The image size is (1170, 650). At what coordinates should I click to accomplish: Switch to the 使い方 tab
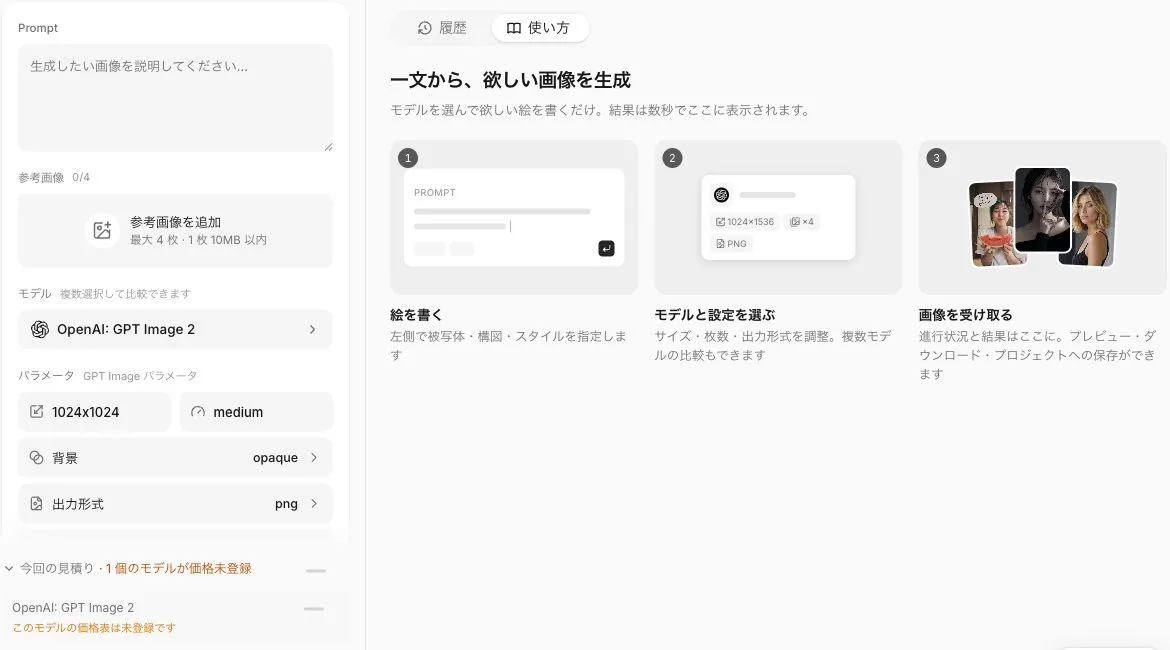[x=539, y=28]
